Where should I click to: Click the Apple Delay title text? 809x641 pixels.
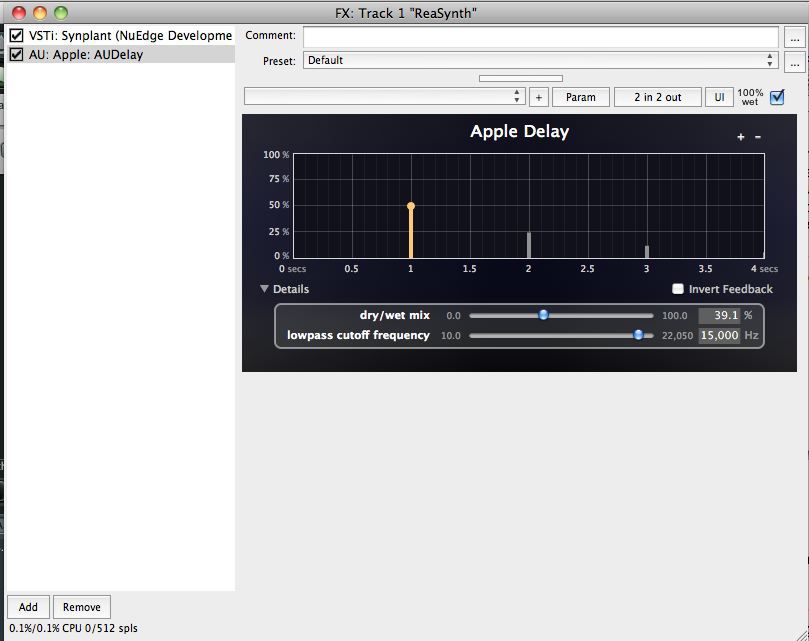click(x=520, y=131)
